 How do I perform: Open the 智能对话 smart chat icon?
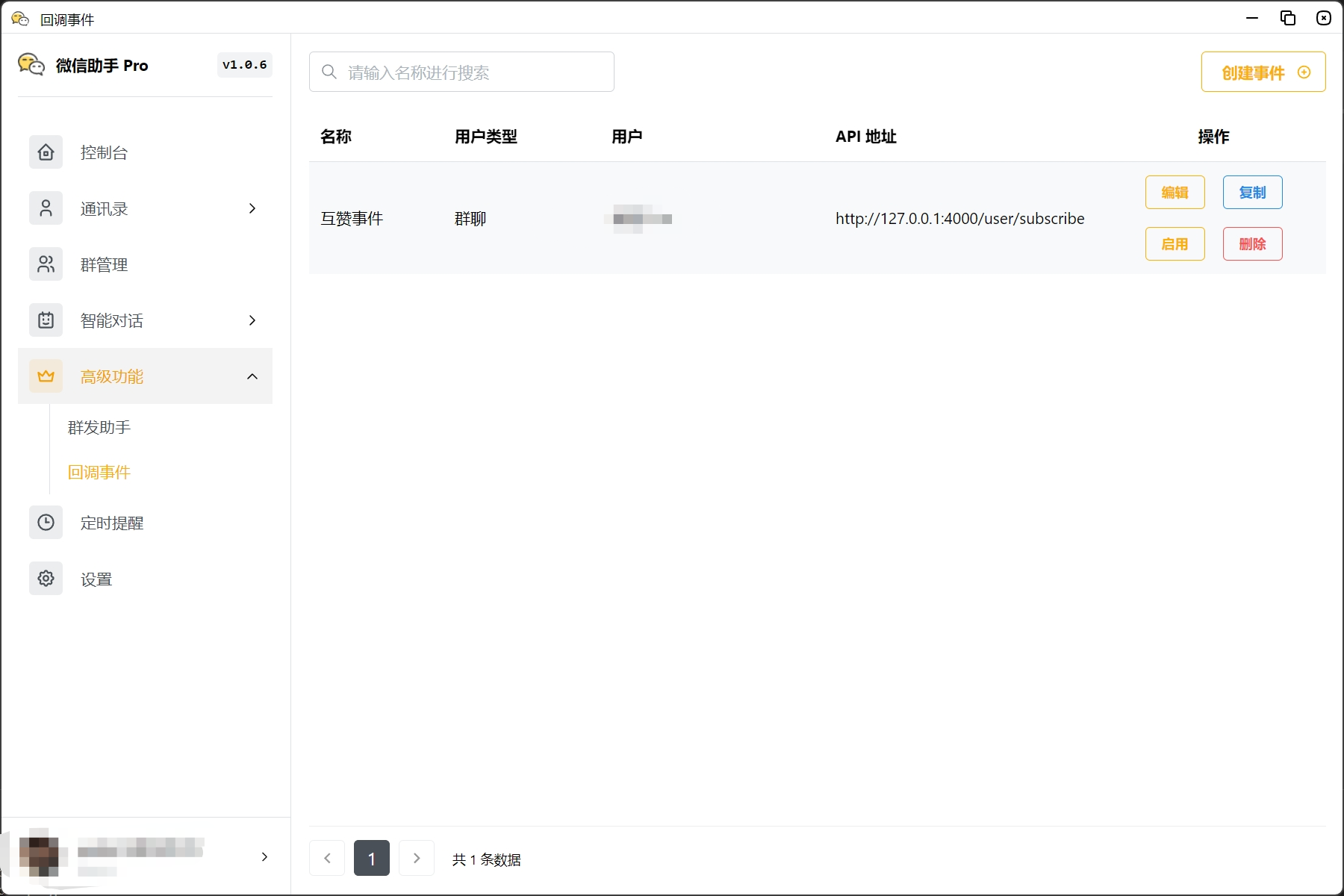pyautogui.click(x=46, y=320)
